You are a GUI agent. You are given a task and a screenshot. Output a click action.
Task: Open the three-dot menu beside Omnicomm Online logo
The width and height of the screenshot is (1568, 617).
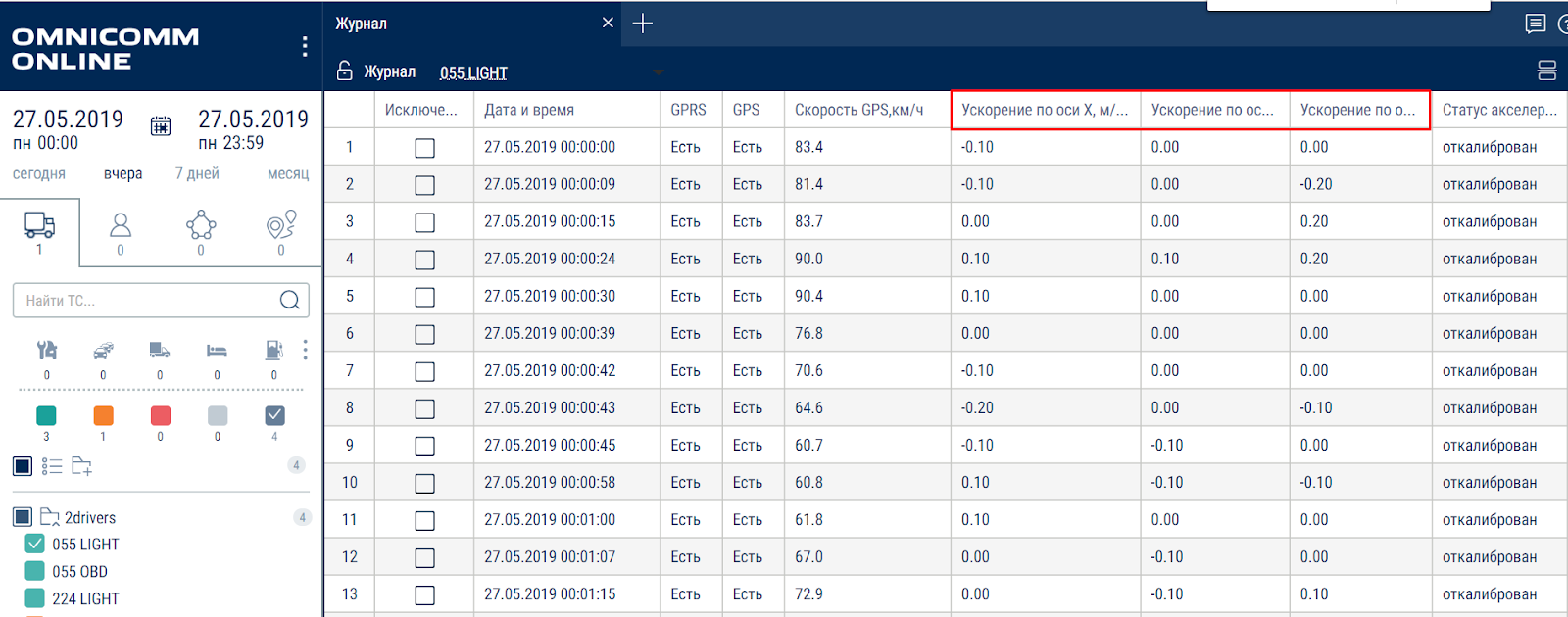305,46
